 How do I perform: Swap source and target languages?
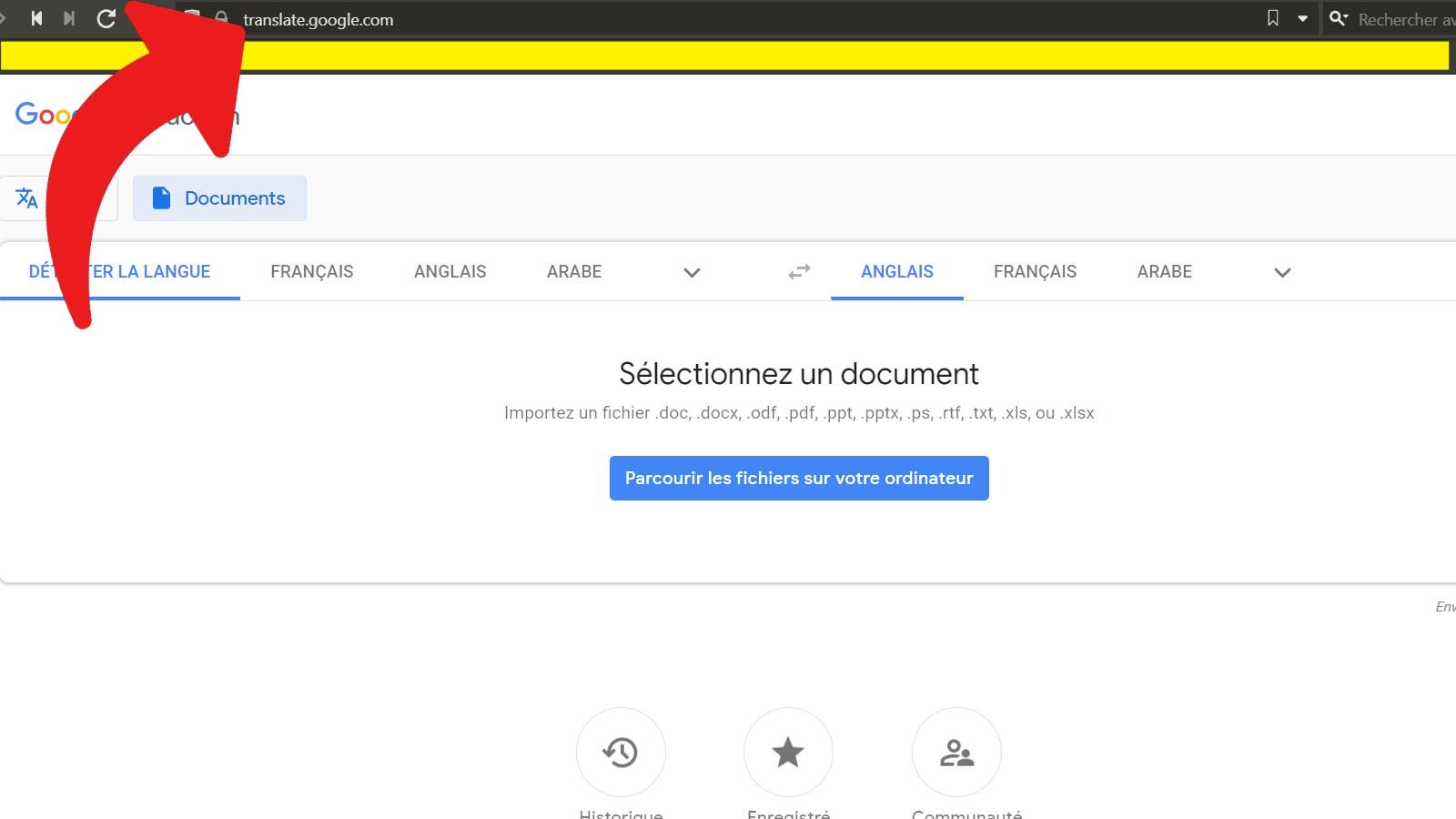798,271
